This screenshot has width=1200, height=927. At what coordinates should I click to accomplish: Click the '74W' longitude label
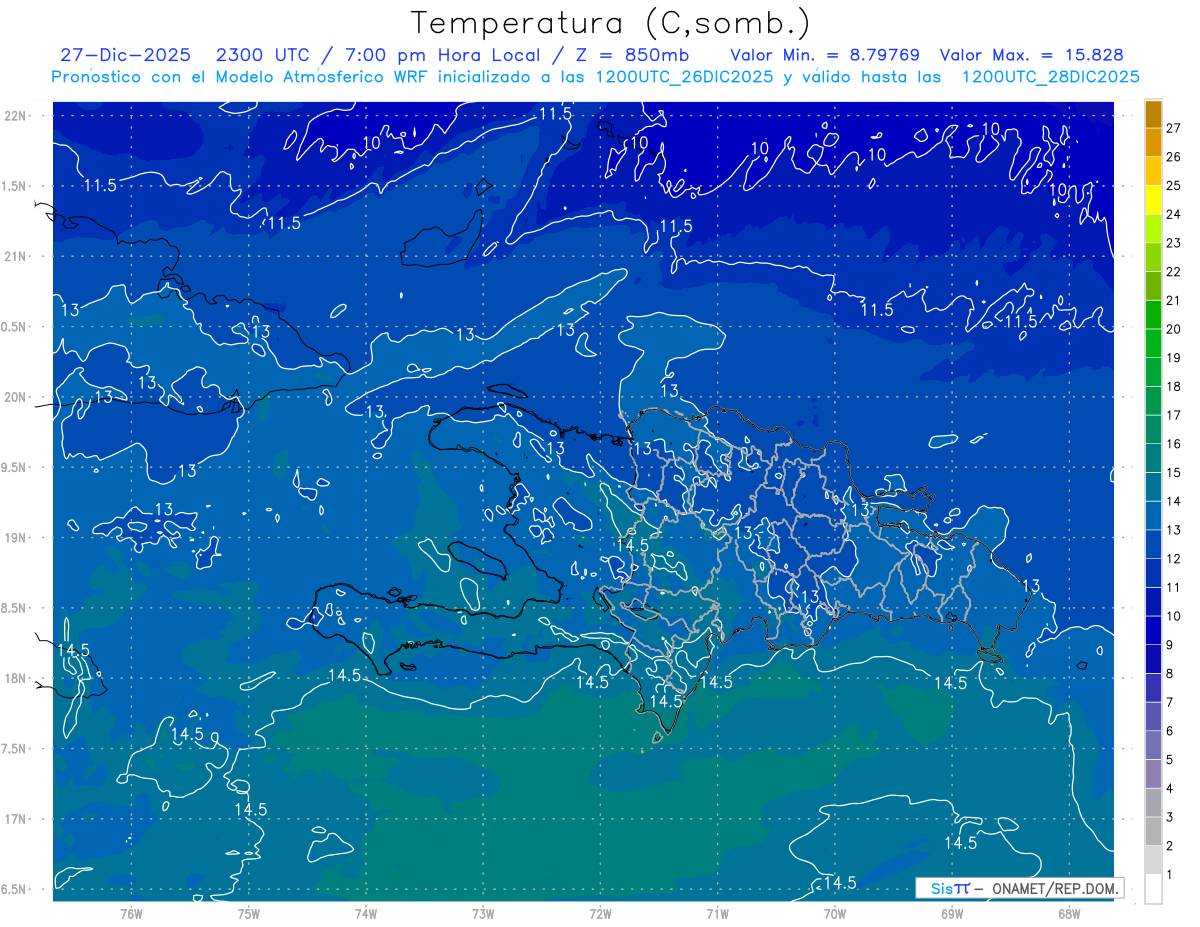tap(366, 913)
